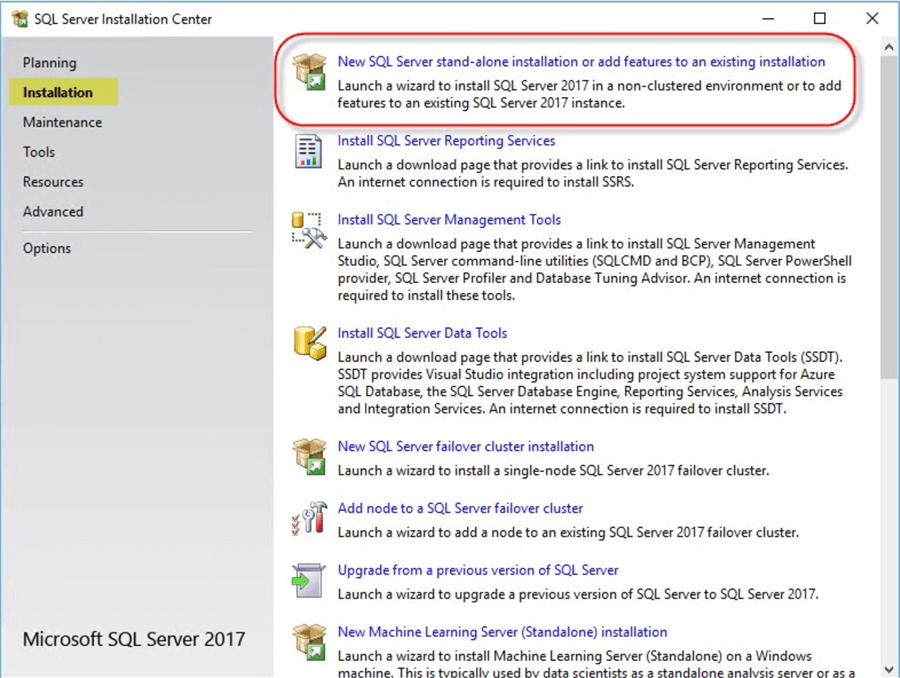This screenshot has width=900, height=678.
Task: Click the Data Tools pencil icon
Action: pyautogui.click(x=309, y=344)
